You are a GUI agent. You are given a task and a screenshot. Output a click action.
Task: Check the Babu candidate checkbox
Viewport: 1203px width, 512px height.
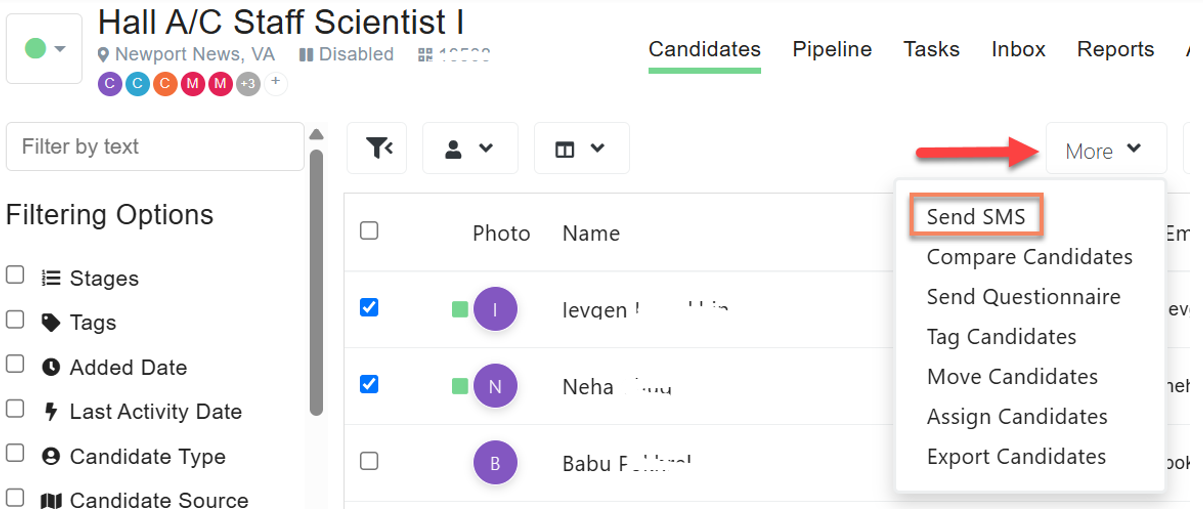(x=369, y=460)
